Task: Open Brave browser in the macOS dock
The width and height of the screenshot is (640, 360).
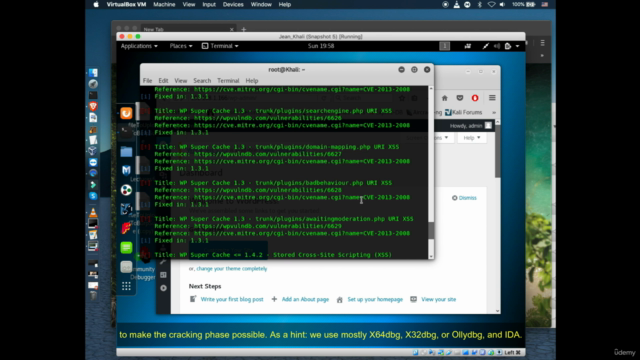Action: pyautogui.click(x=93, y=107)
